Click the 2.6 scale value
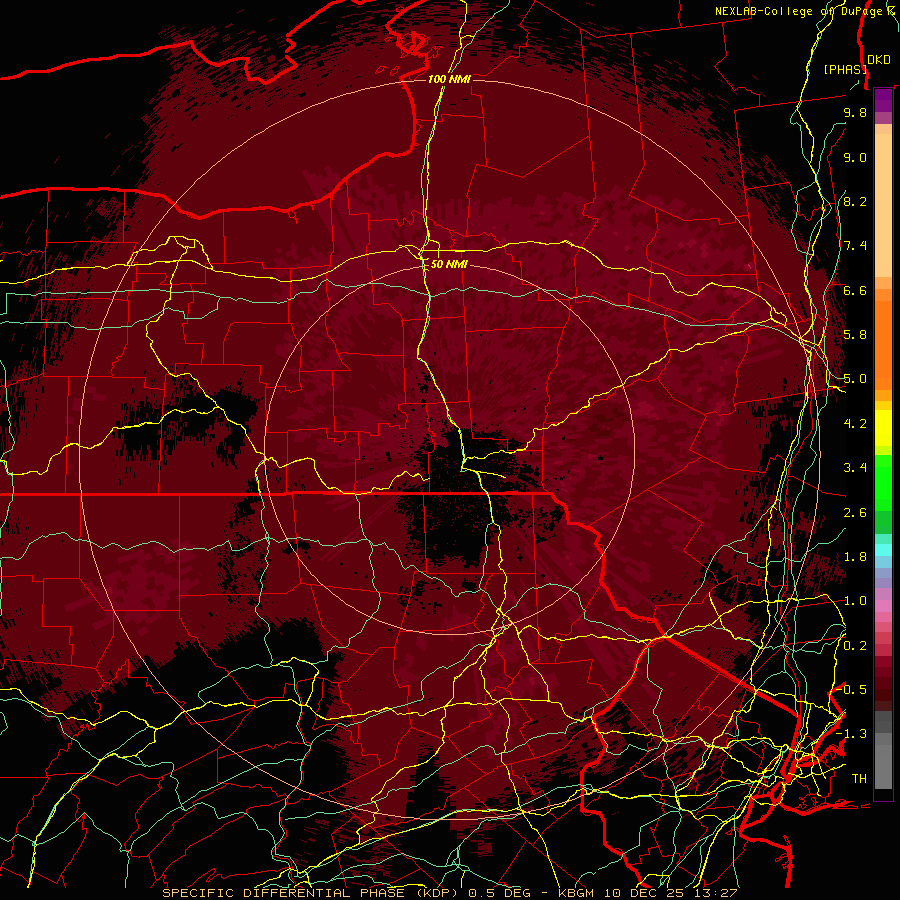The width and height of the screenshot is (900, 900). click(855, 513)
